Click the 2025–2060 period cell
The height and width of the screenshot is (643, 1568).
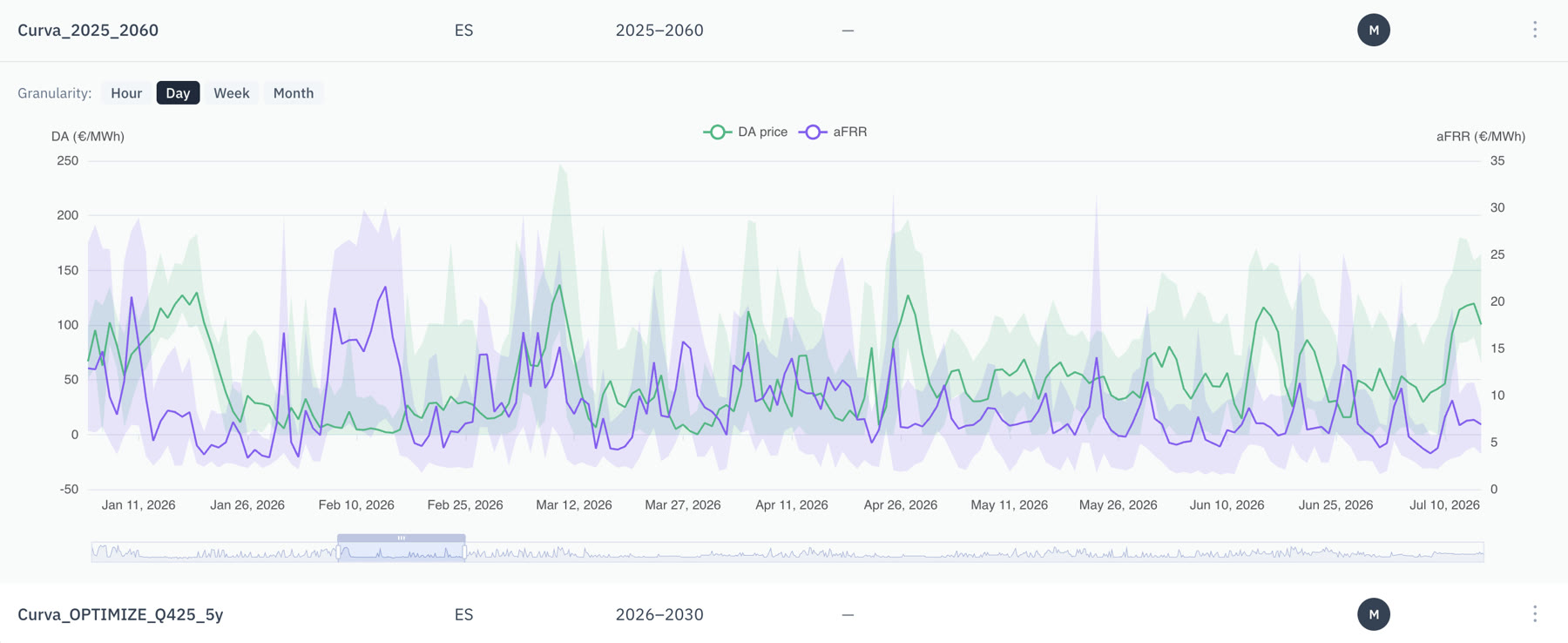point(659,30)
